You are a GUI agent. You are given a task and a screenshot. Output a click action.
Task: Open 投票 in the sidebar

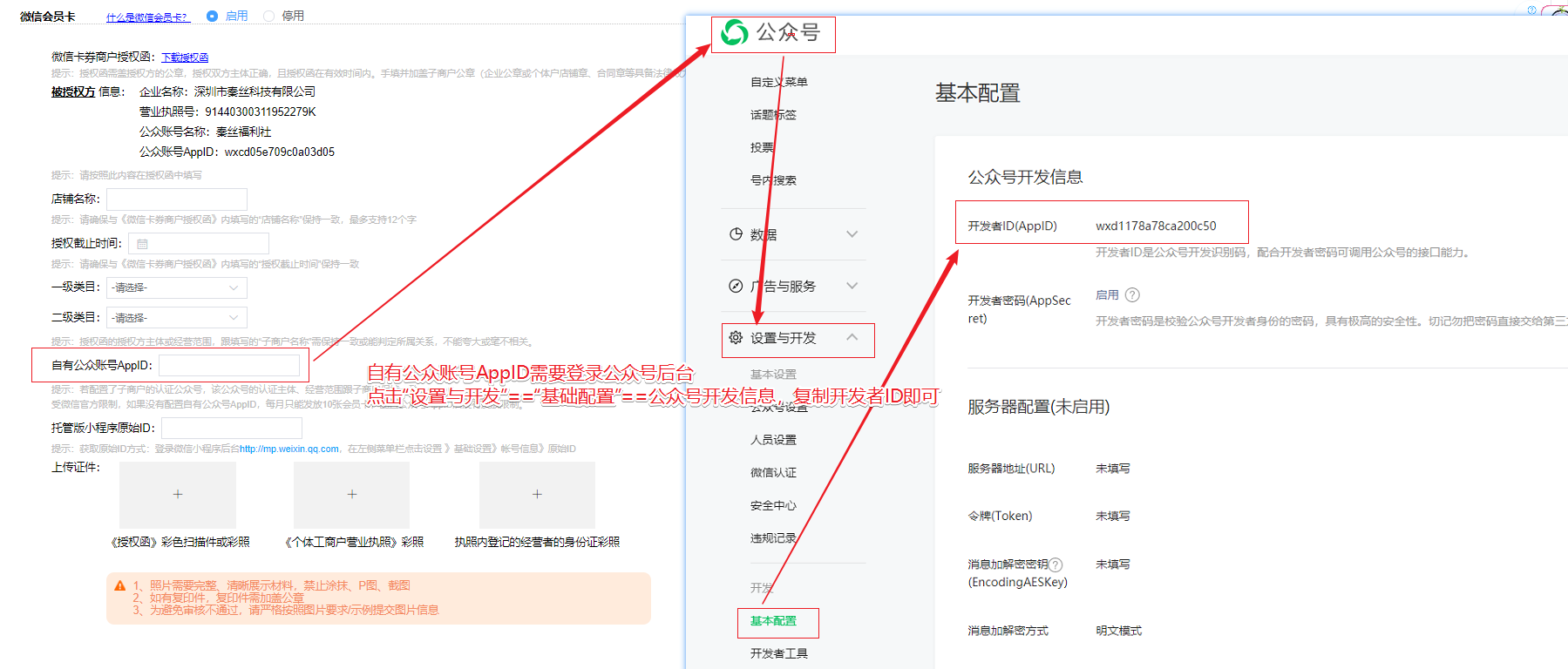pyautogui.click(x=762, y=148)
